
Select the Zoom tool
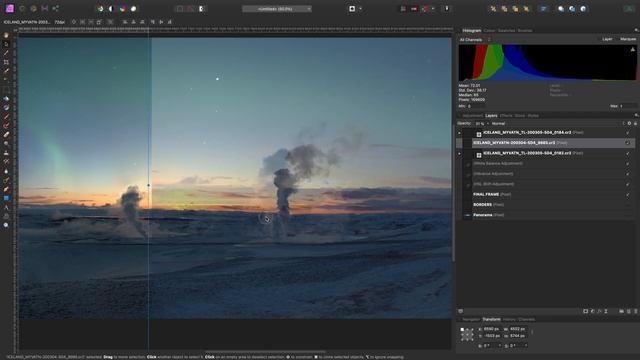click(6, 225)
